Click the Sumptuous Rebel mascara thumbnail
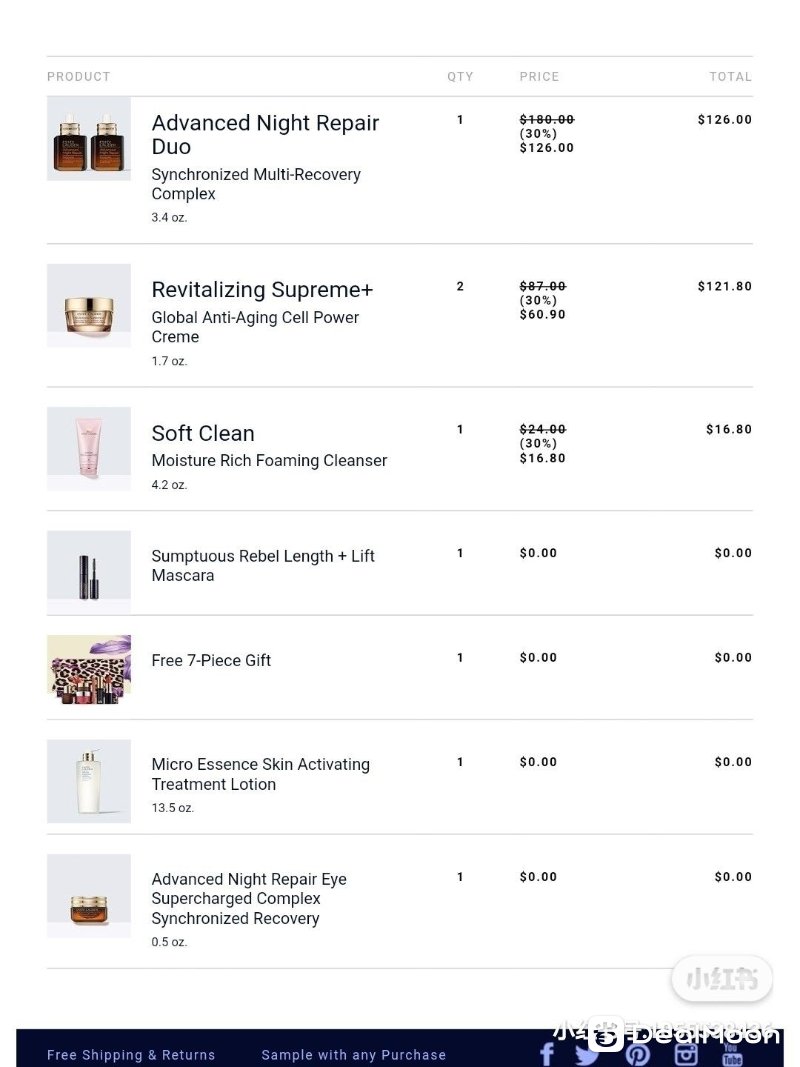 (88, 572)
